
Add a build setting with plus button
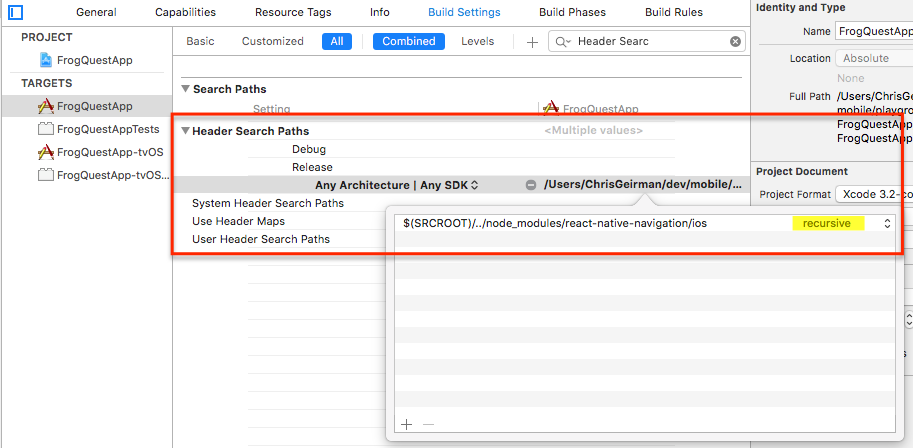[532, 42]
